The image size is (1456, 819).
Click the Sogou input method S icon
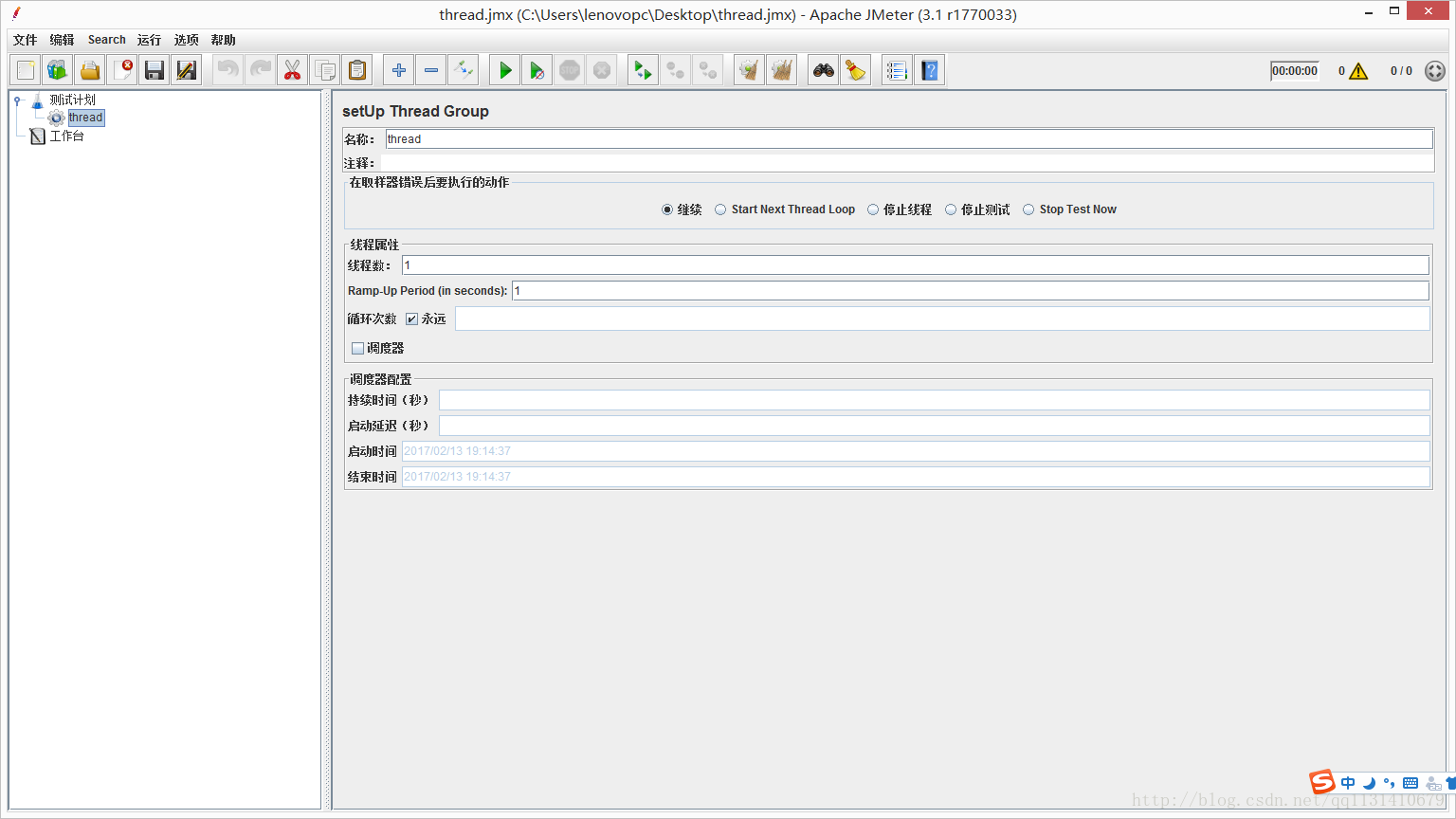1322,782
